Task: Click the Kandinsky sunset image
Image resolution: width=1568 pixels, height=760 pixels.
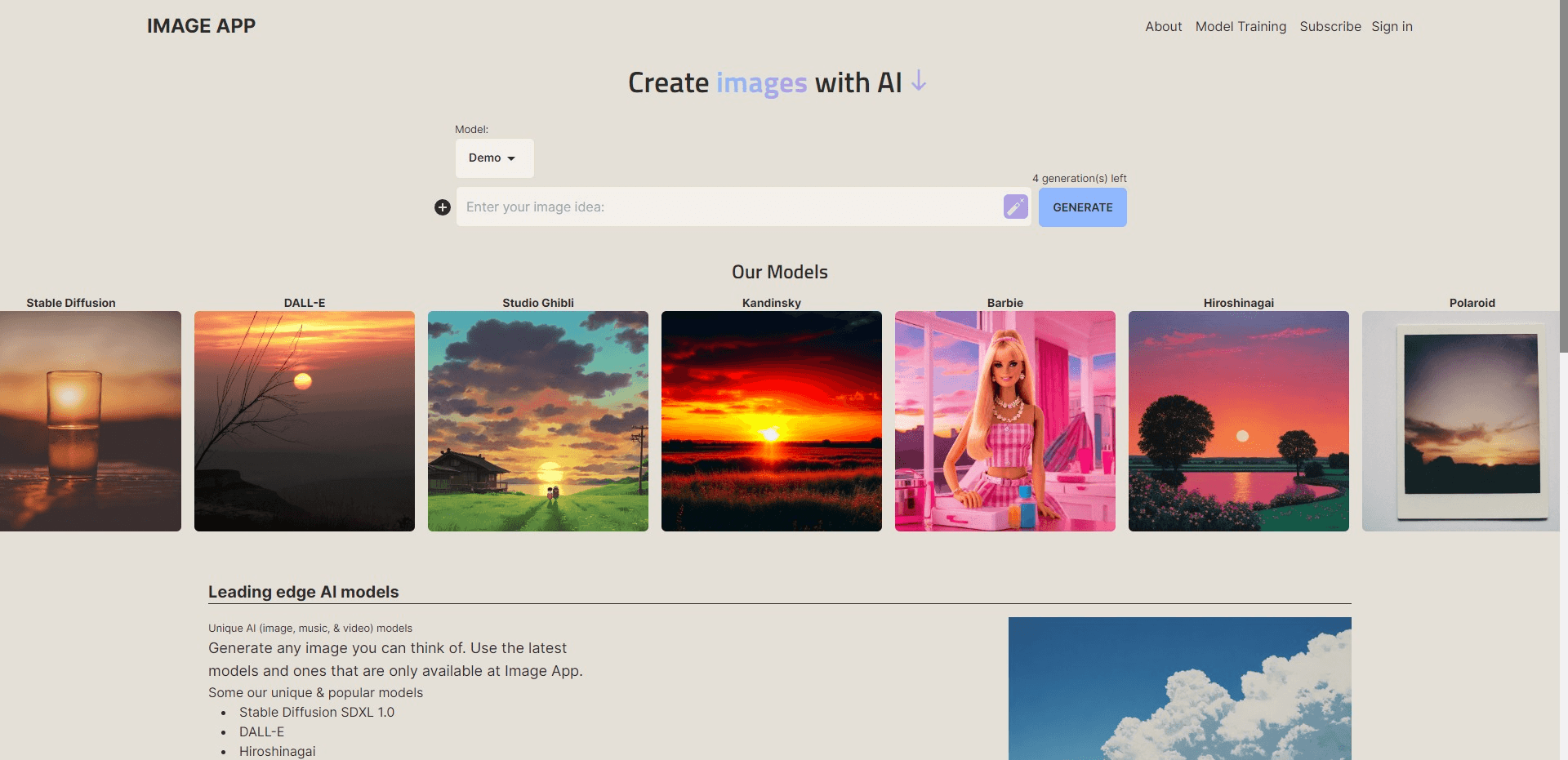Action: pyautogui.click(x=771, y=421)
